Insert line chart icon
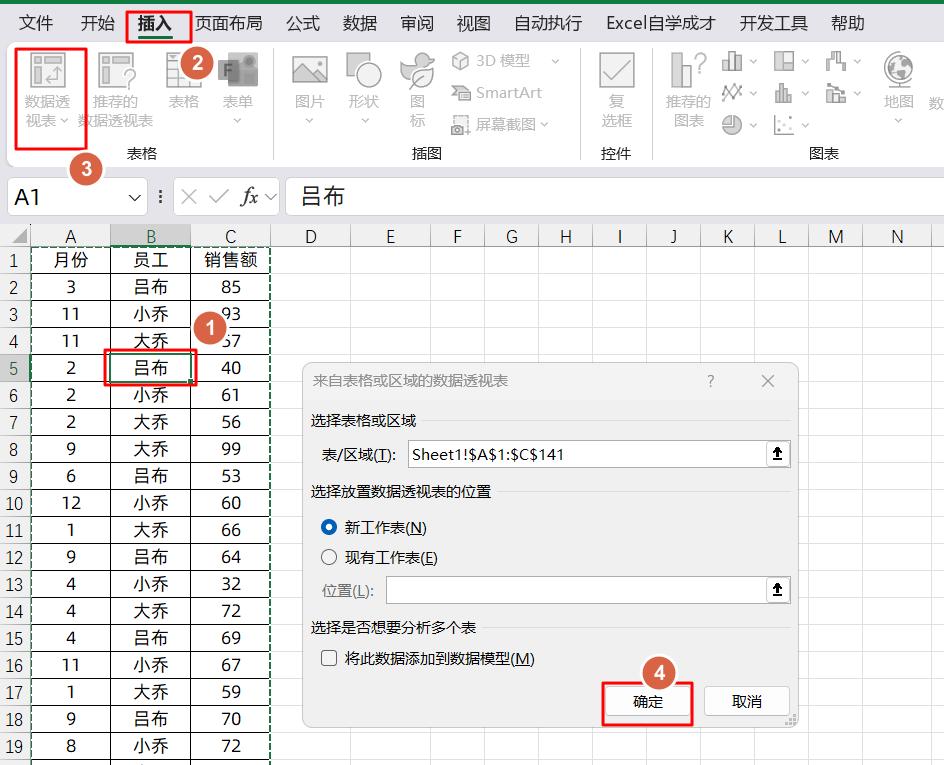The image size is (944, 765). coord(732,93)
